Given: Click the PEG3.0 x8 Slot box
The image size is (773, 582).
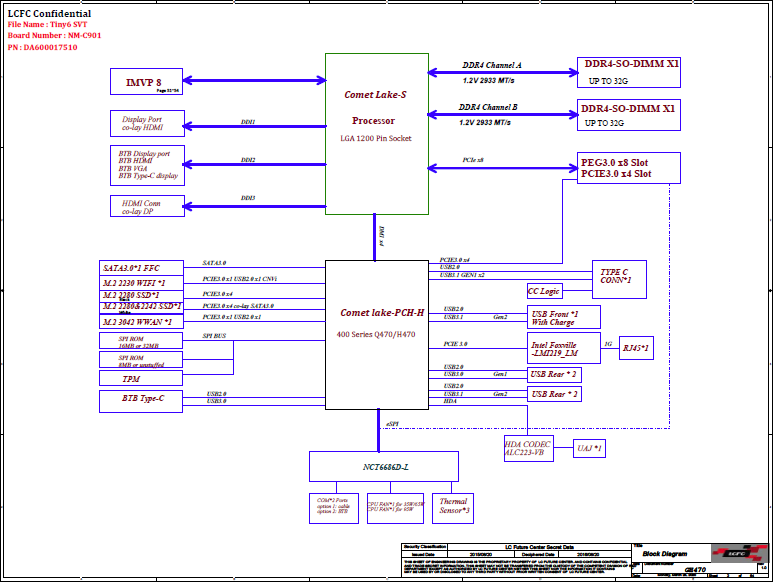Looking at the screenshot, I should 629,168.
